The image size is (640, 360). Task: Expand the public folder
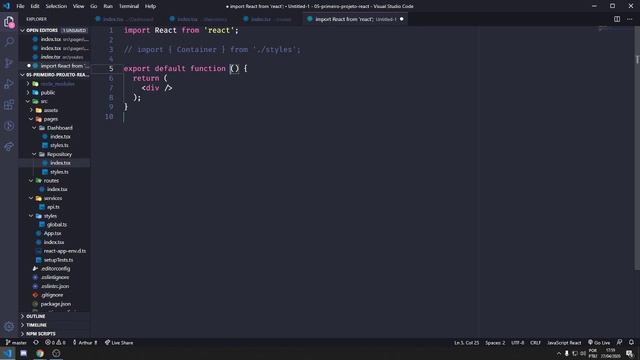tap(28, 93)
